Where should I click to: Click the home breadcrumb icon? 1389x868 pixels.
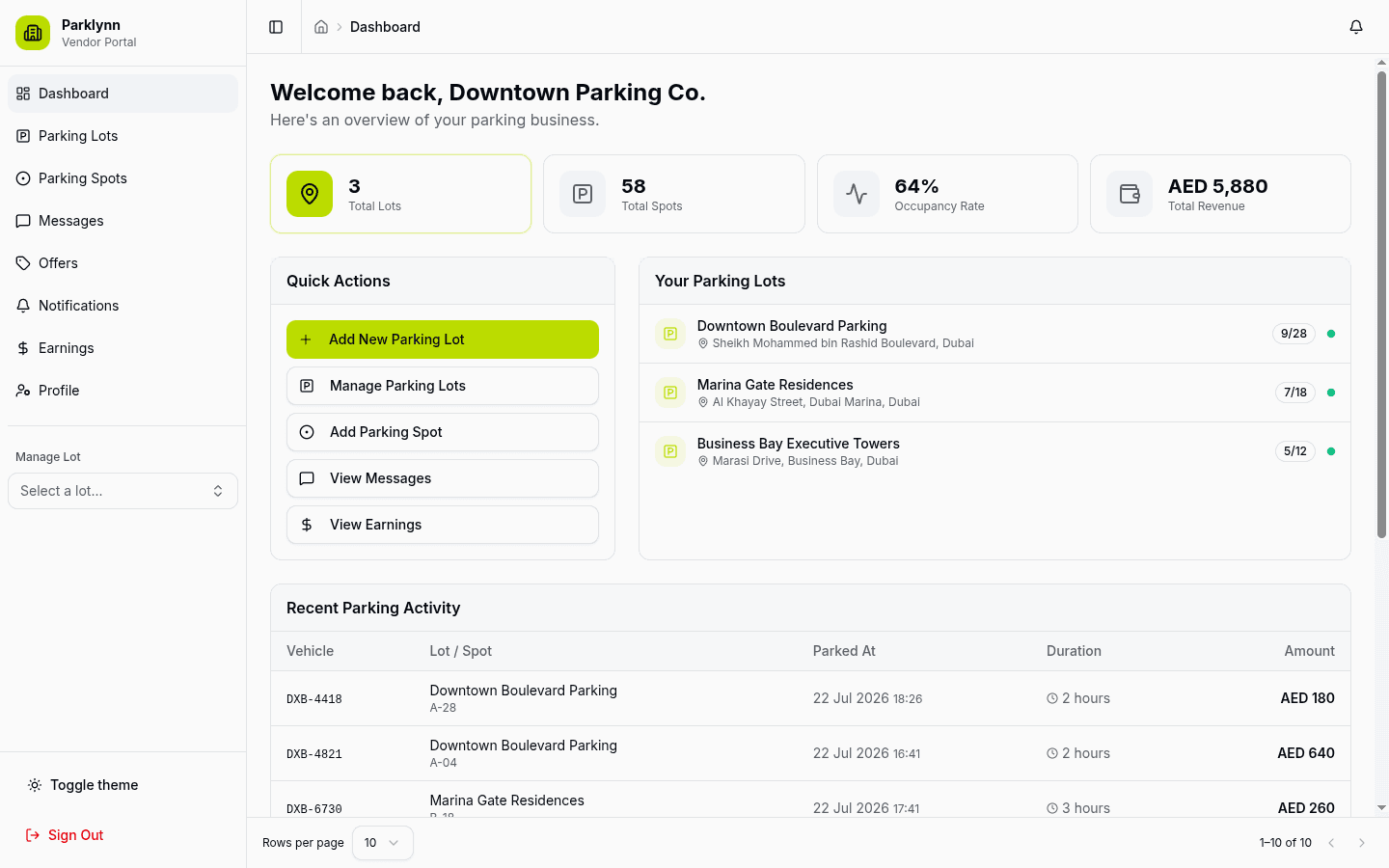321,27
